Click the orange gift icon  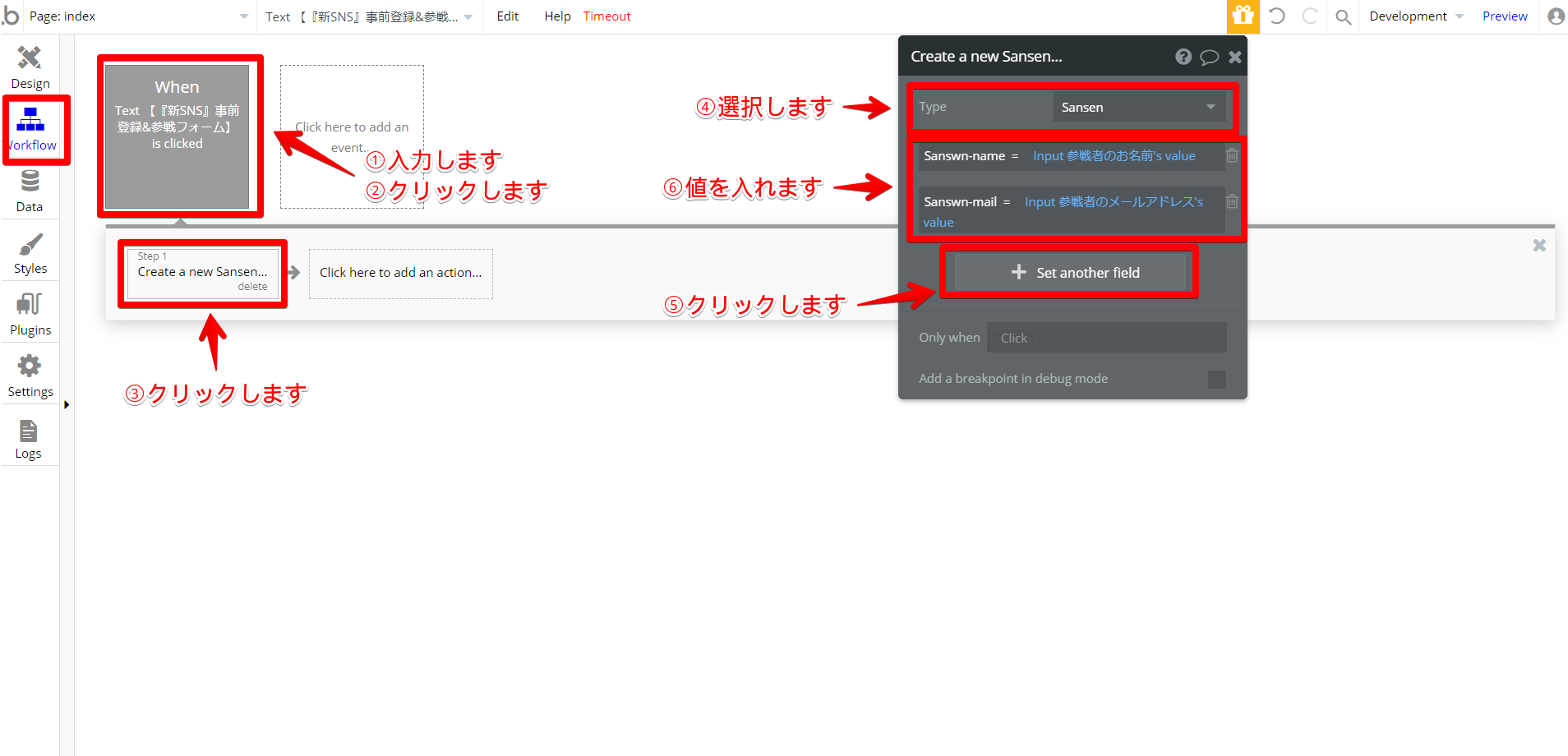tap(1243, 16)
